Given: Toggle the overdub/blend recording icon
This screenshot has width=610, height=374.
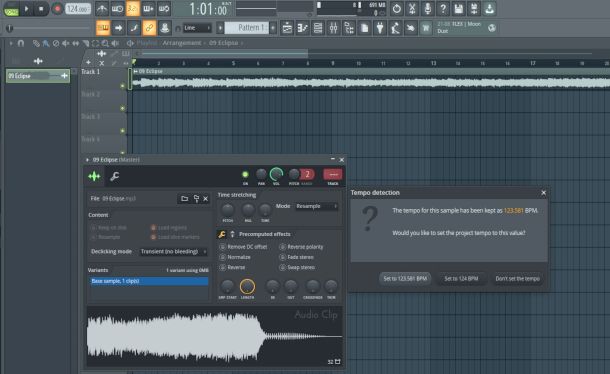Looking at the screenshot, I should [x=148, y=9].
